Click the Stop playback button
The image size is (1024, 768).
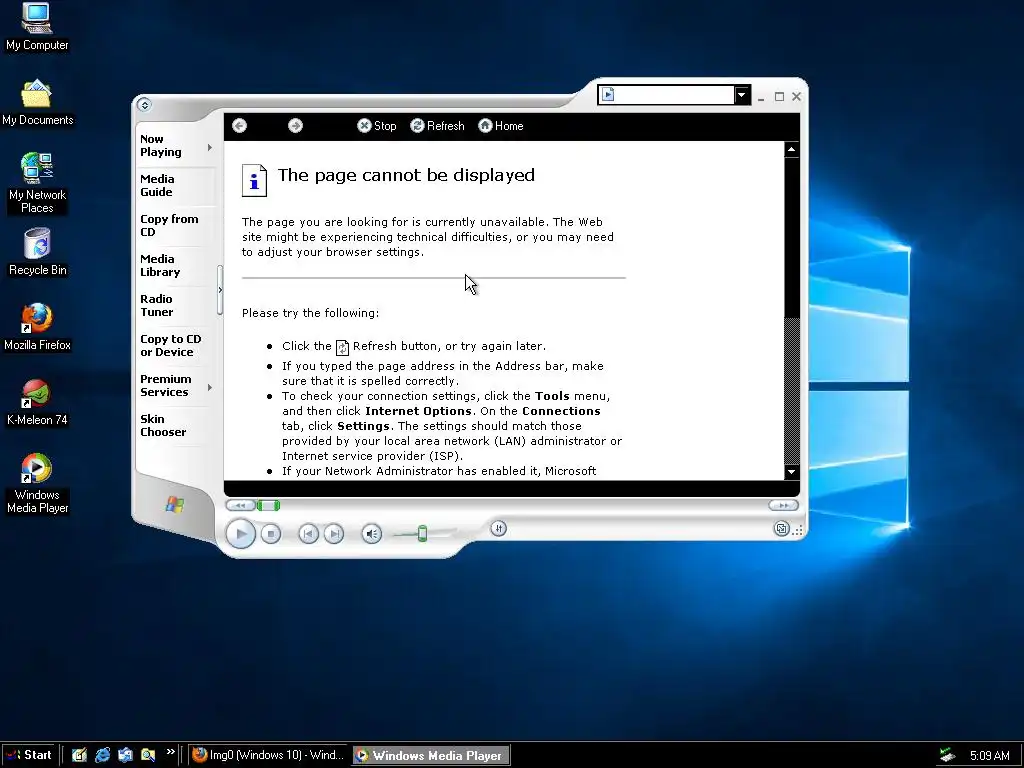tap(271, 534)
